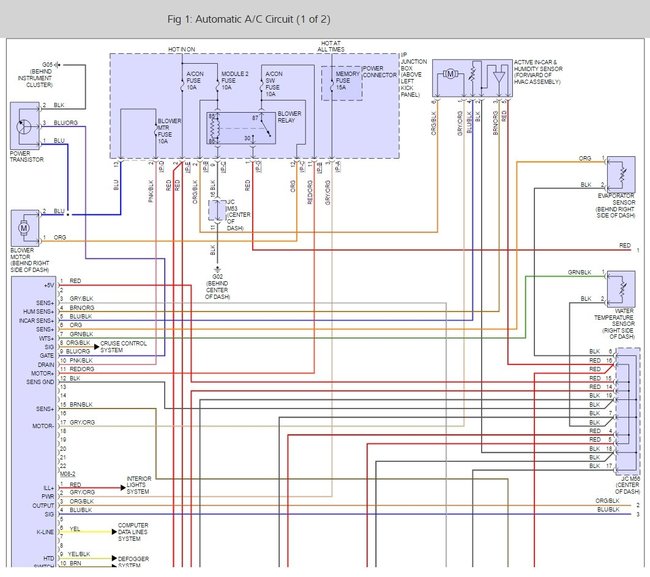Click the A/CON SW FUSE 10A label

[274, 84]
